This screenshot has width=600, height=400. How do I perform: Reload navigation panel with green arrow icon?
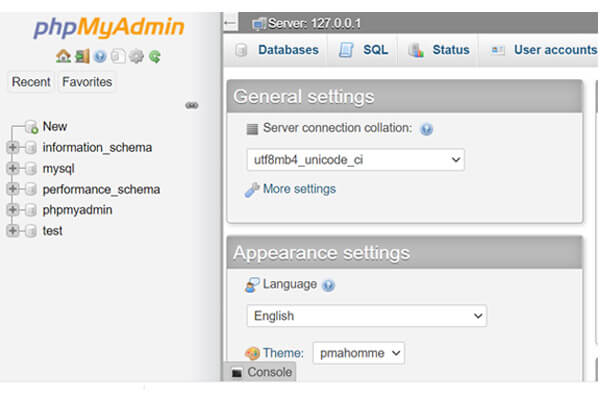155,57
